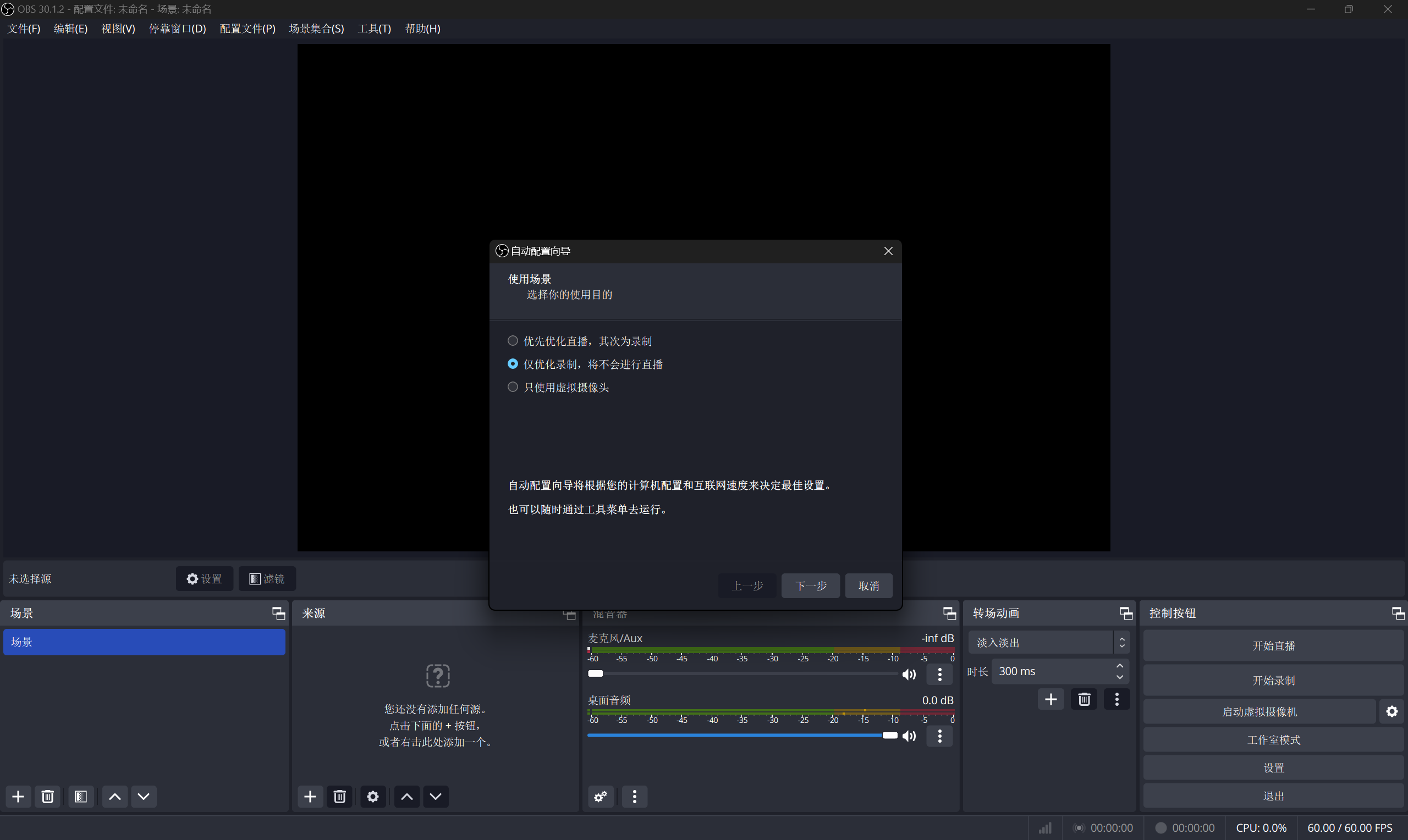Viewport: 1408px width, 840px height.
Task: Open advanced audio properties gears icon
Action: tap(601, 797)
